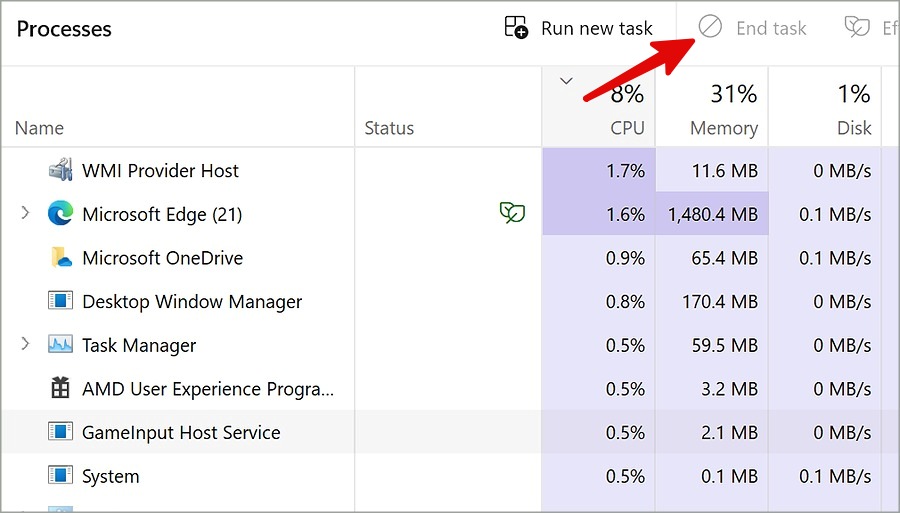This screenshot has width=900, height=513.
Task: Click the GameInput Host Service icon
Action: 61,433
